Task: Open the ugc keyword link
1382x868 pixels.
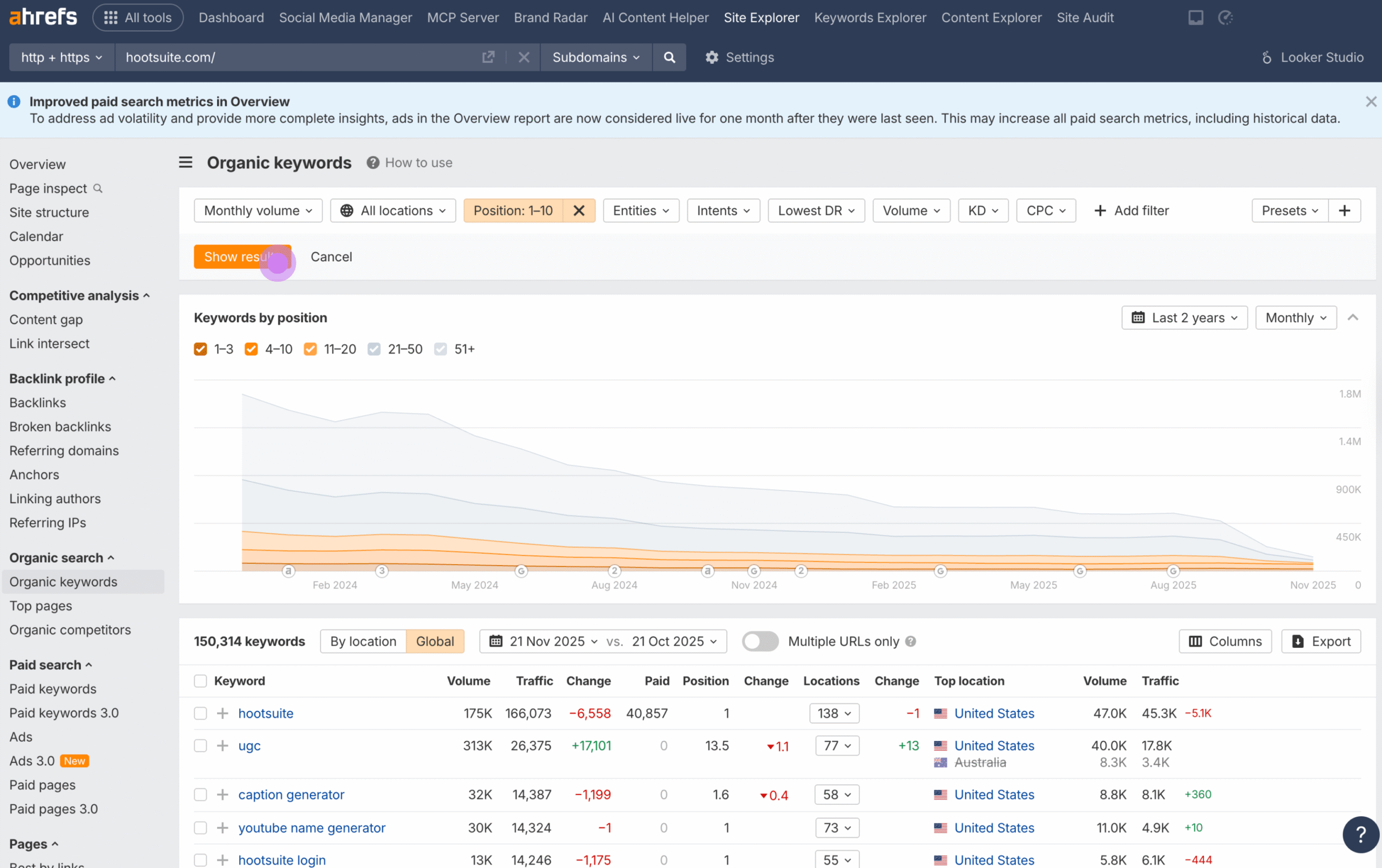Action: tap(249, 746)
